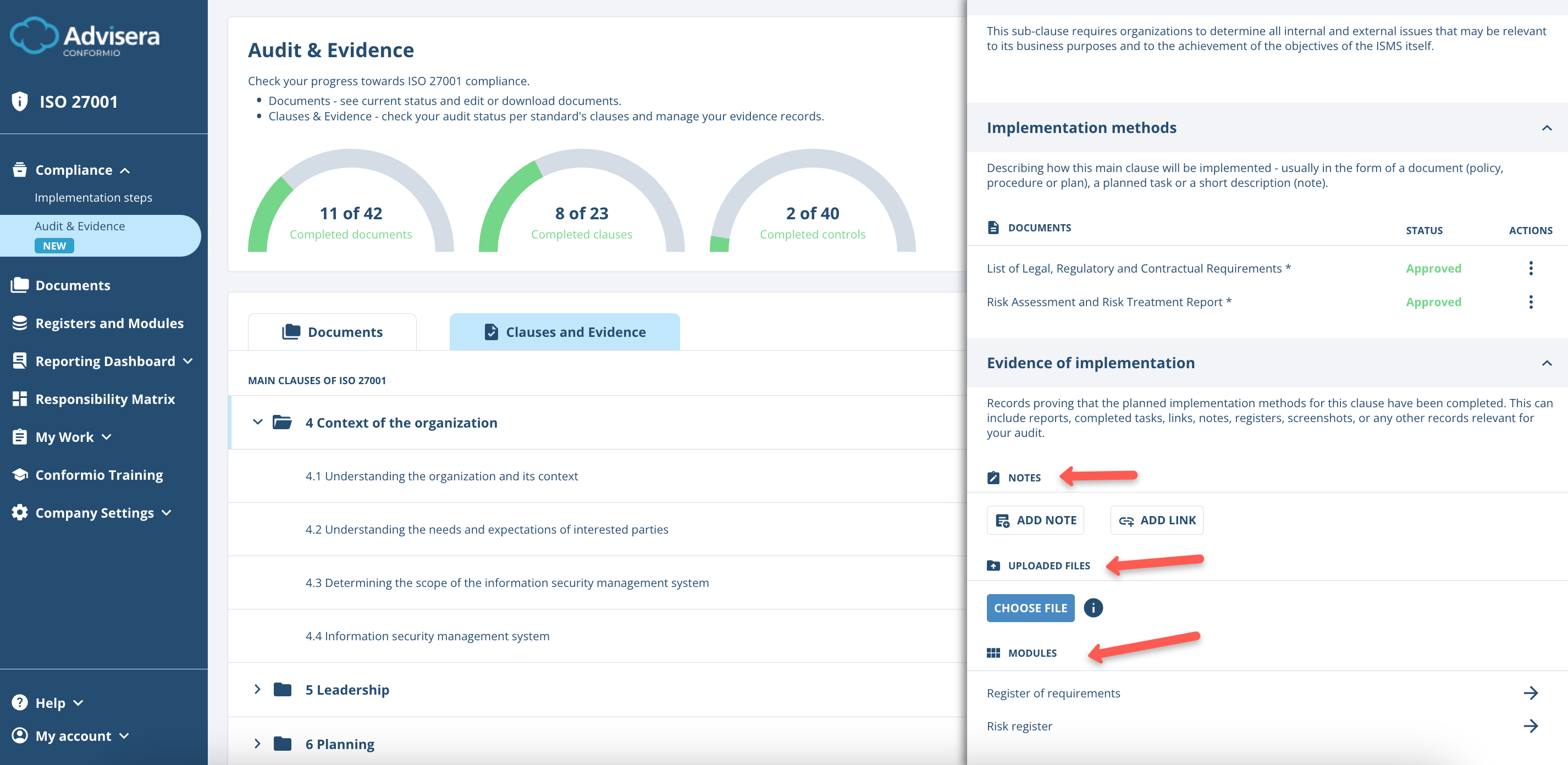This screenshot has width=1568, height=765.
Task: Click the Uploaded Files icon
Action: tap(993, 565)
